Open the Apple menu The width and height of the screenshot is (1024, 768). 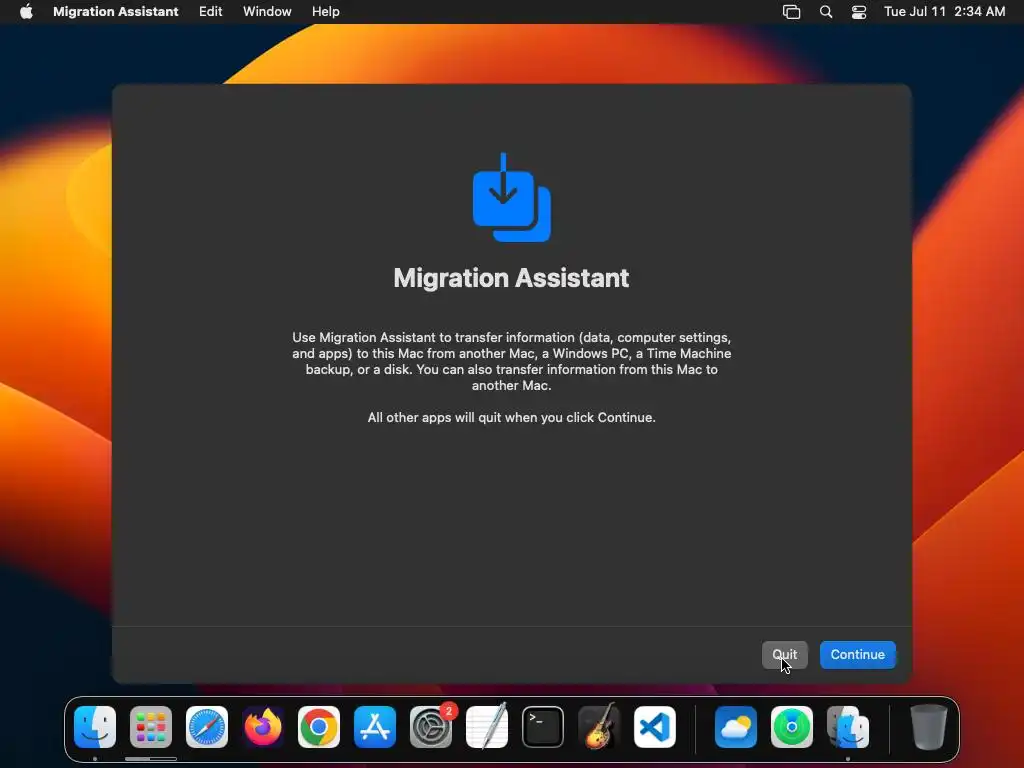26,12
